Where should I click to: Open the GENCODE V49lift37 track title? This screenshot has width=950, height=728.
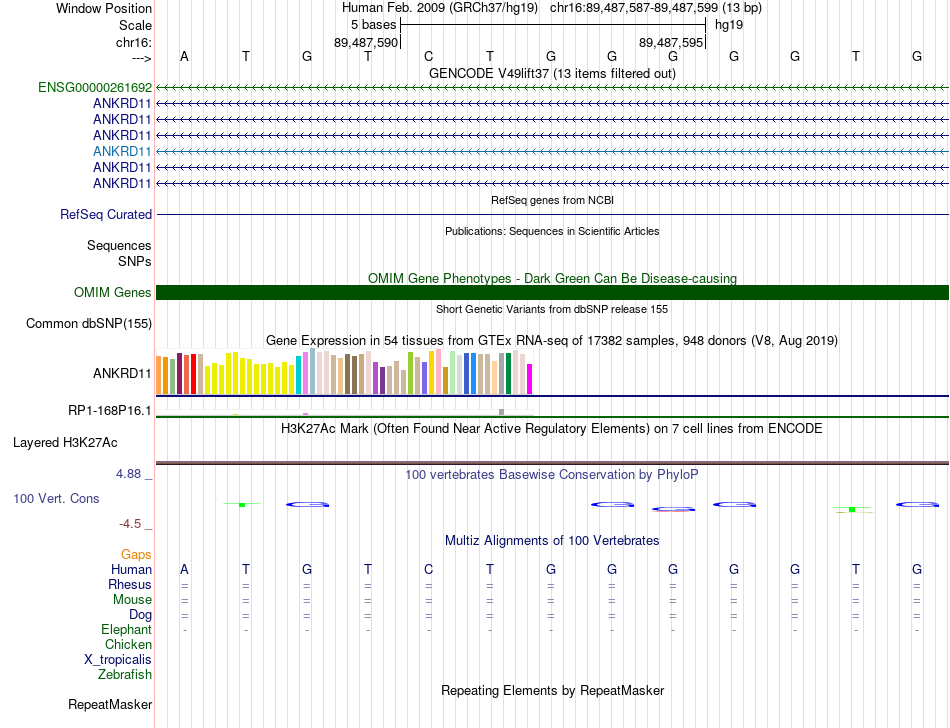pyautogui.click(x=552, y=73)
